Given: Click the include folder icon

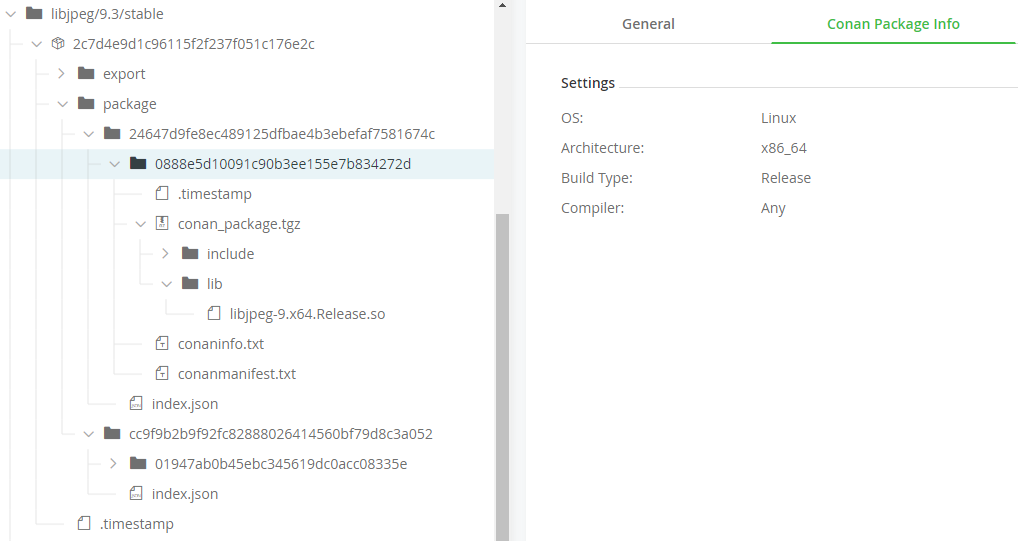Looking at the screenshot, I should pos(190,253).
